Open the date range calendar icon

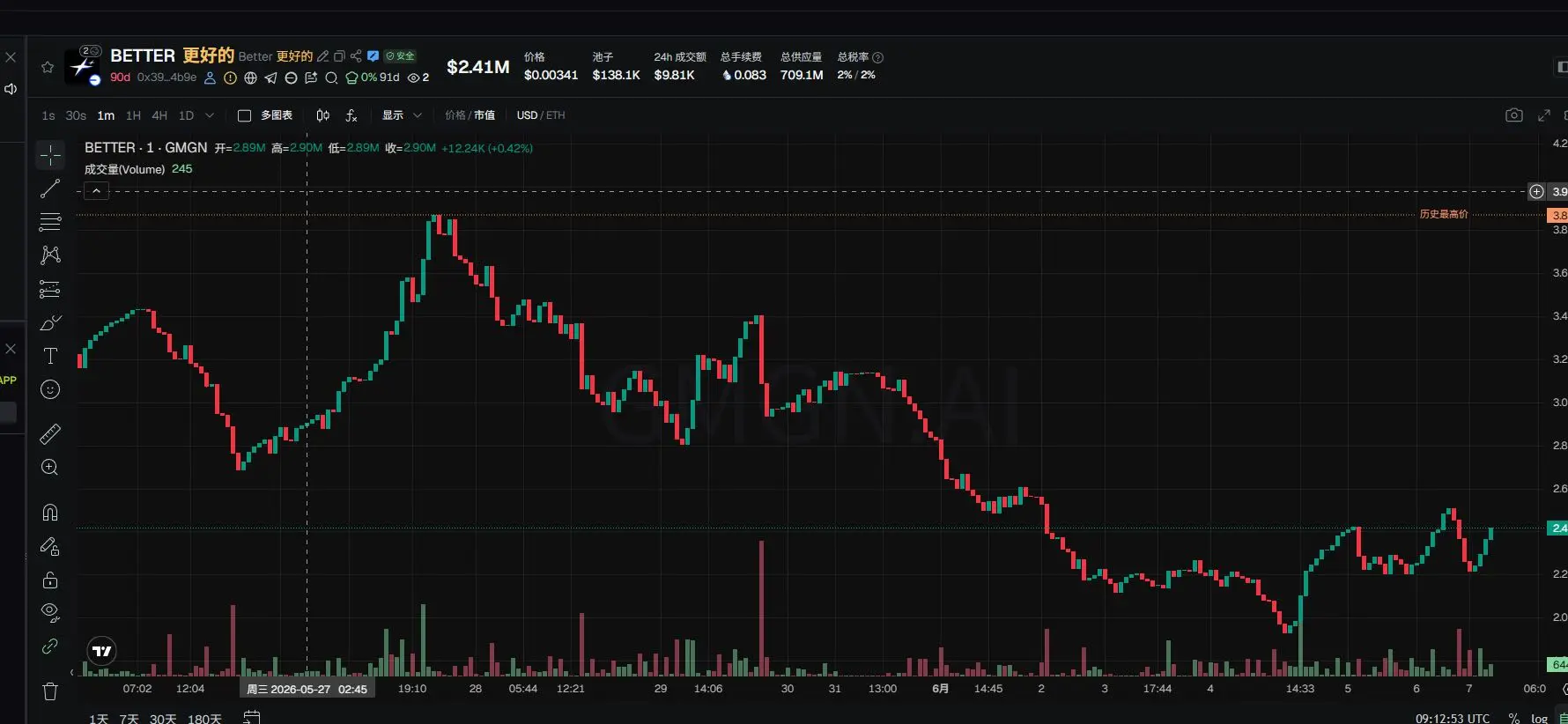[252, 718]
